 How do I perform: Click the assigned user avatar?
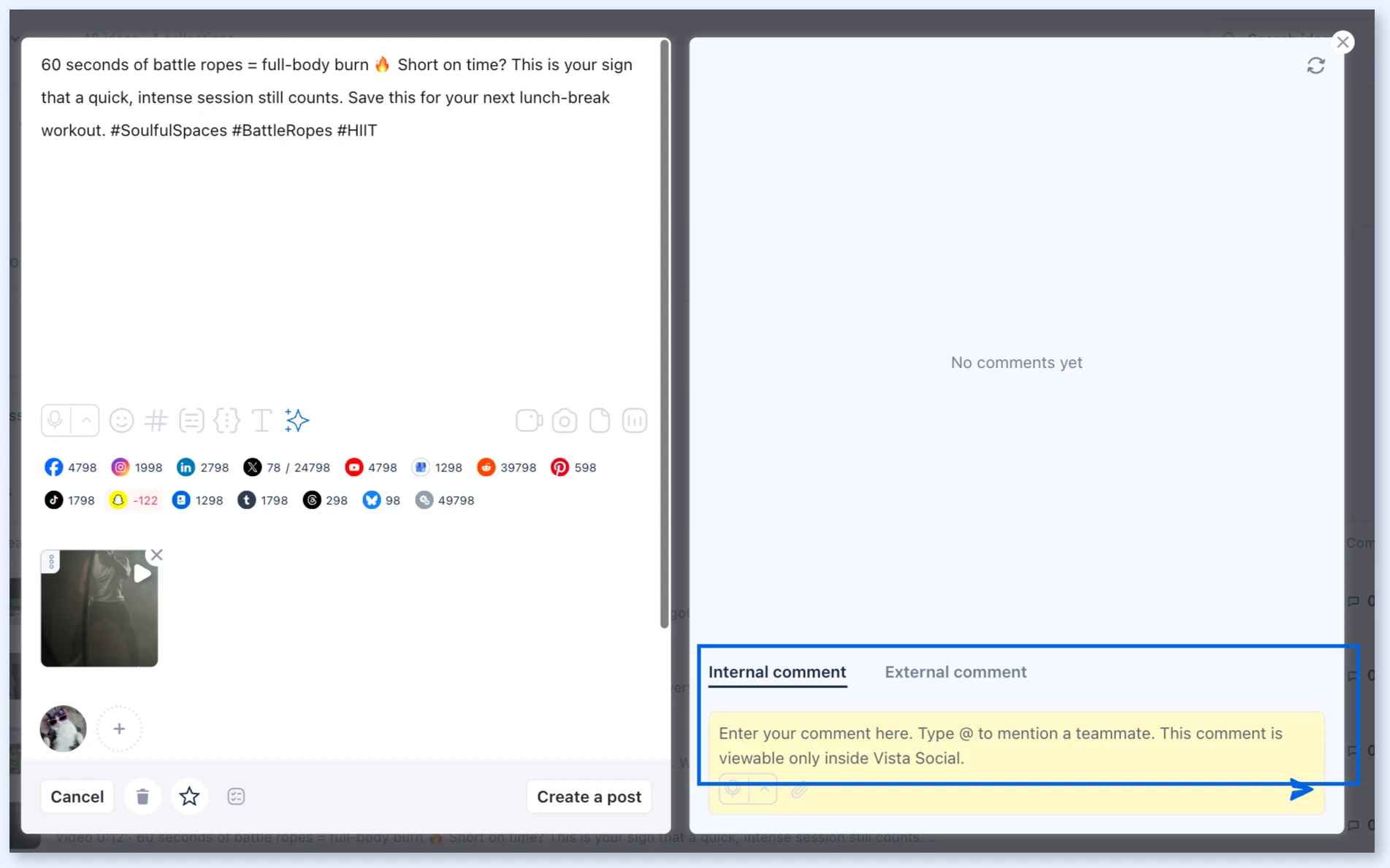64,729
